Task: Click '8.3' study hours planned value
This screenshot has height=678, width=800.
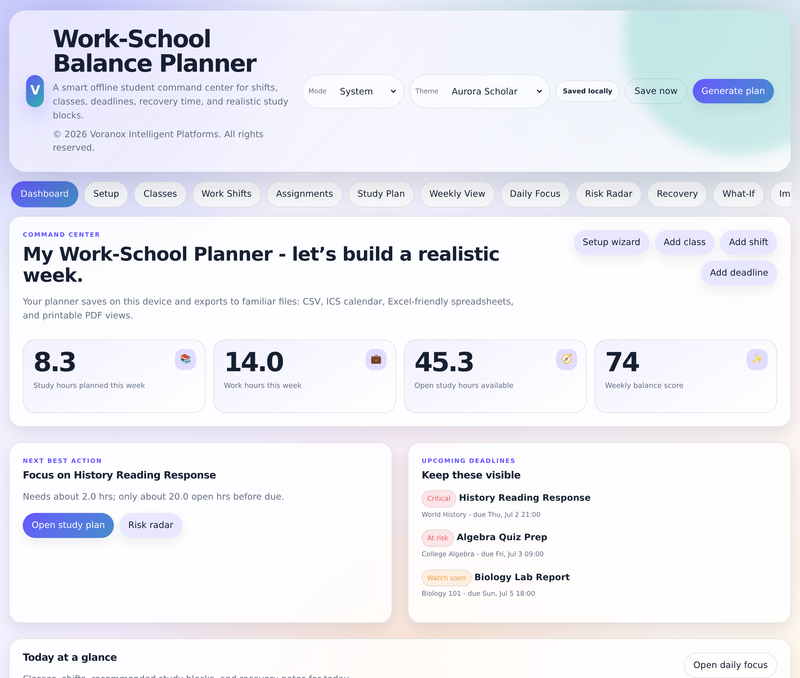Action: coord(55,362)
